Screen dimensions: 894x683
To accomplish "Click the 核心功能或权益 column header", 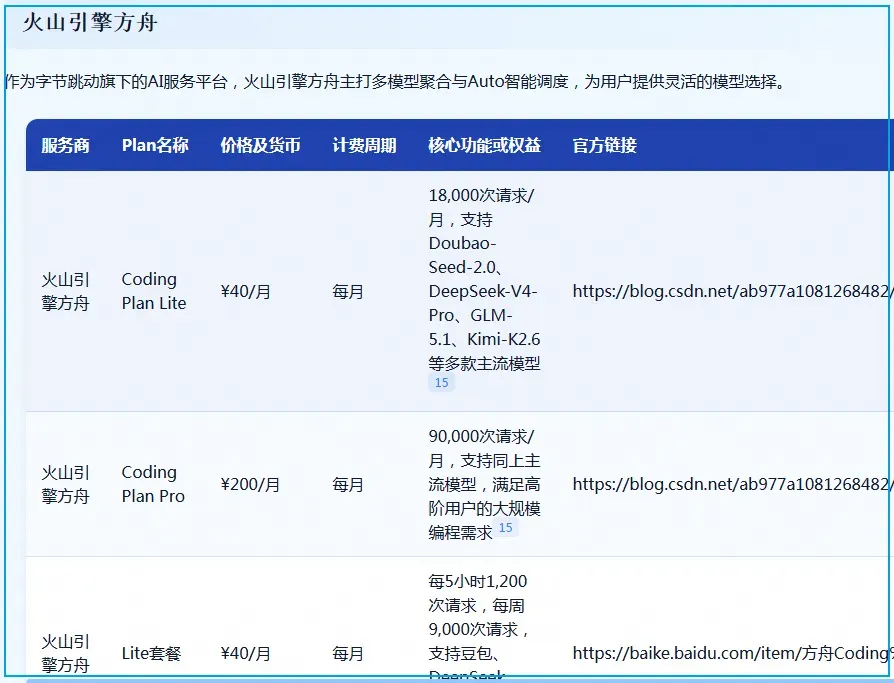I will [485, 145].
